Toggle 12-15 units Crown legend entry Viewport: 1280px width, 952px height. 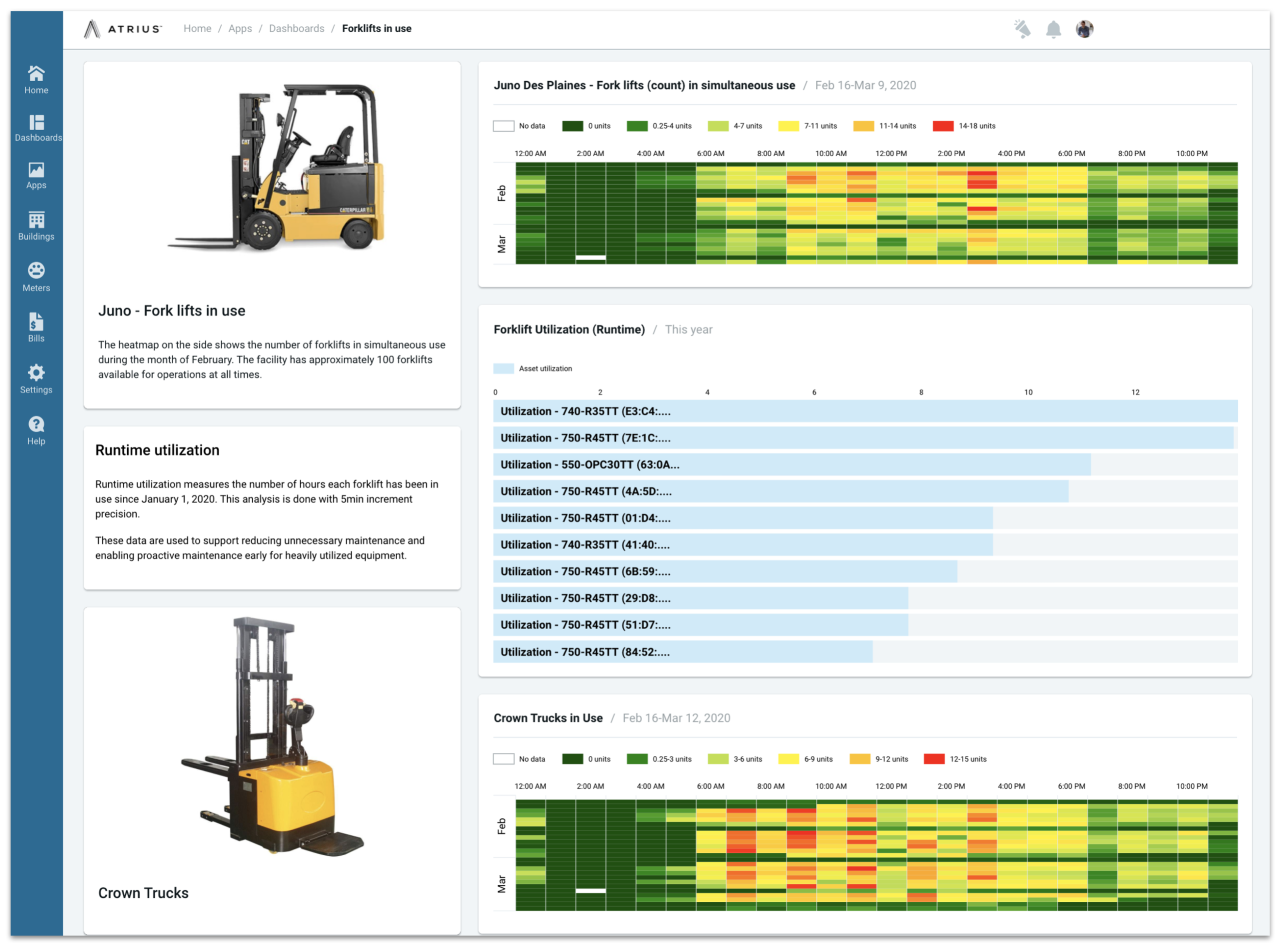click(955, 759)
